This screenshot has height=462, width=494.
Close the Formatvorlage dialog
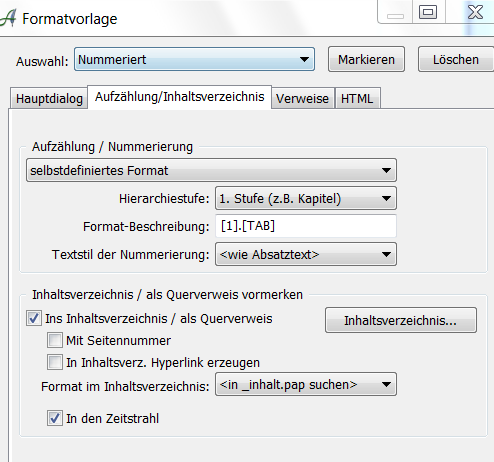(475, 12)
